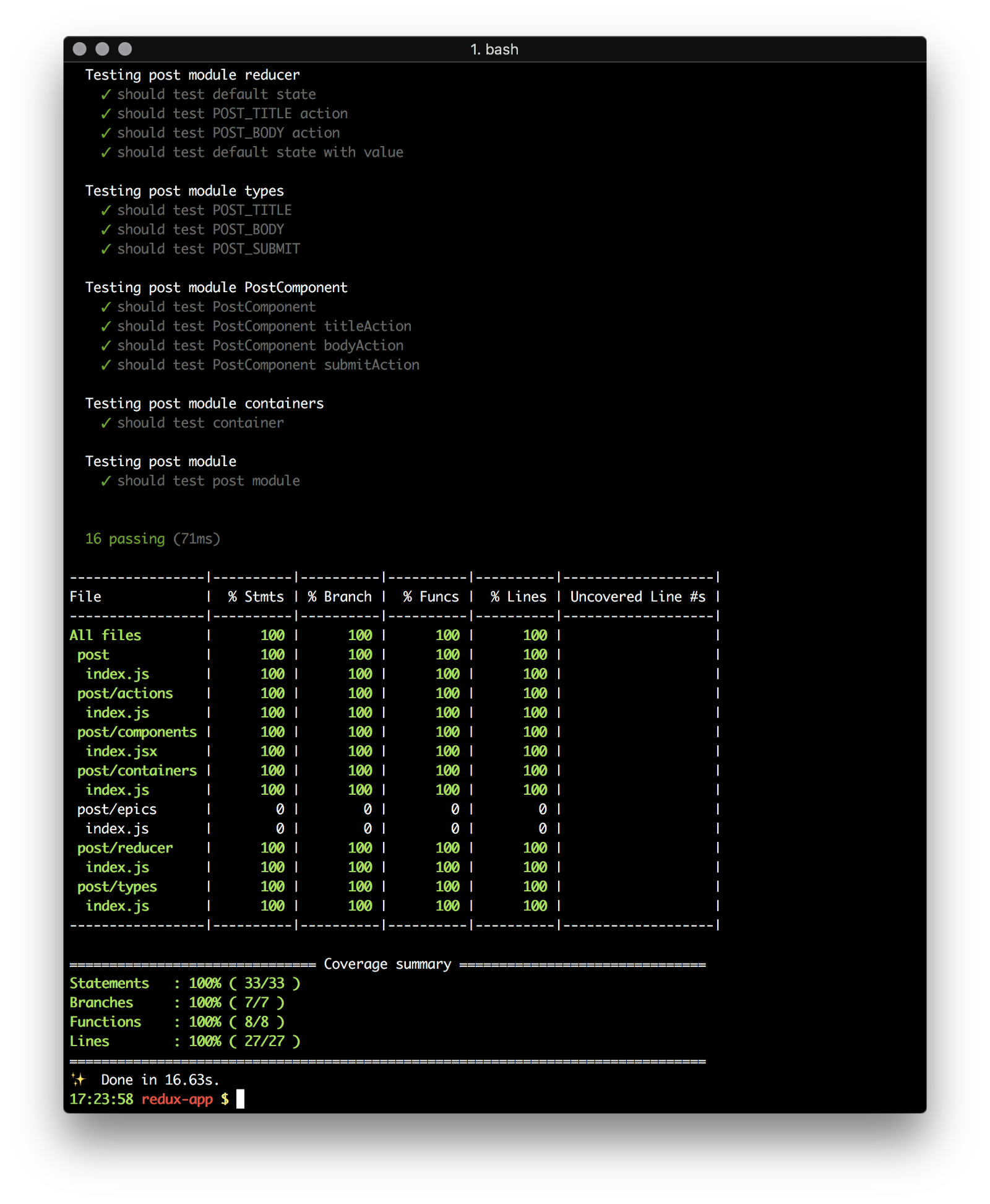The width and height of the screenshot is (990, 1204).
Task: Click the '% Stmts' column header
Action: [x=256, y=597]
